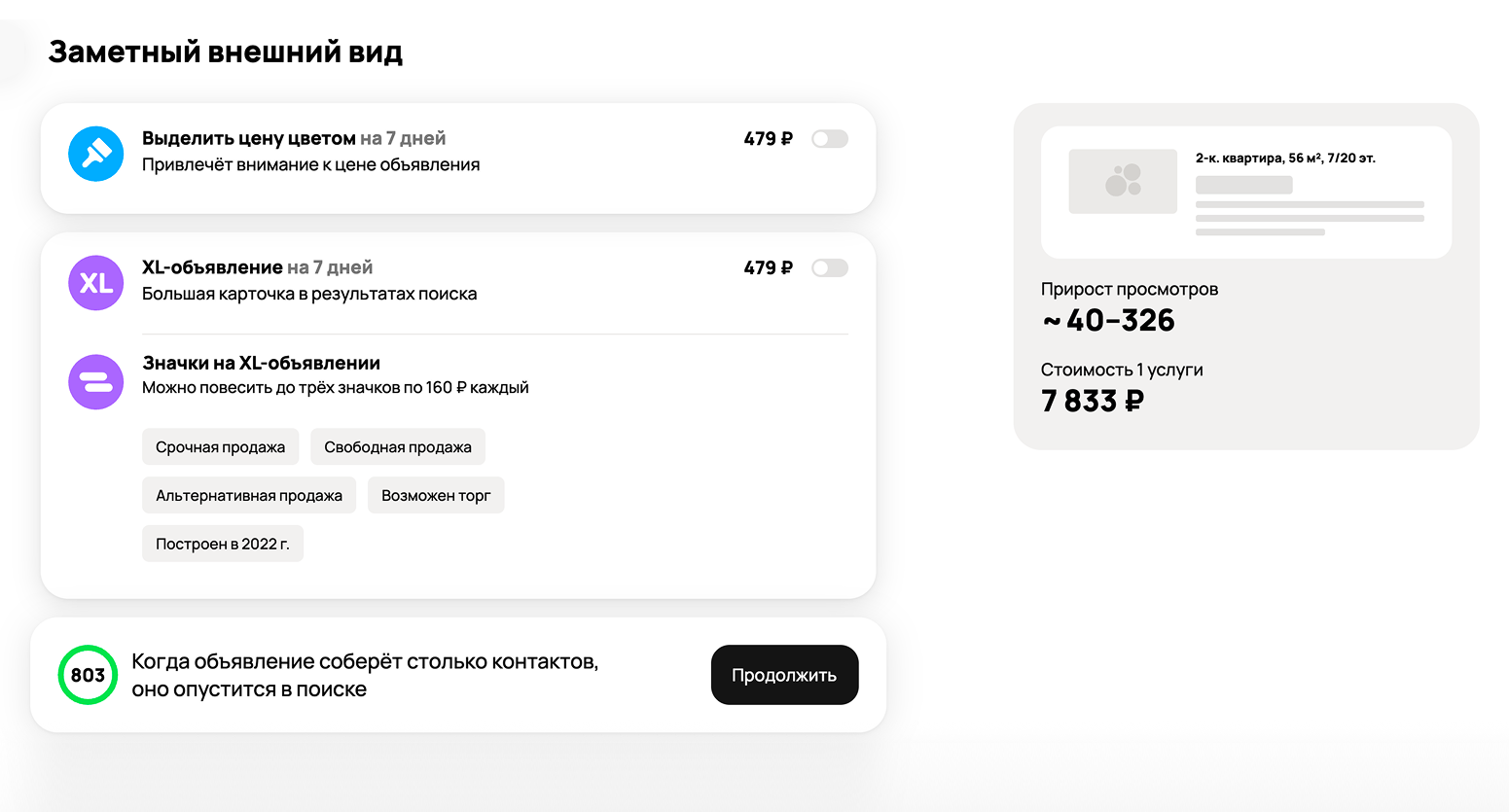Viewport: 1509px width, 812px height.
Task: Click the blue paintbrush highlight-price icon
Action: (95, 154)
